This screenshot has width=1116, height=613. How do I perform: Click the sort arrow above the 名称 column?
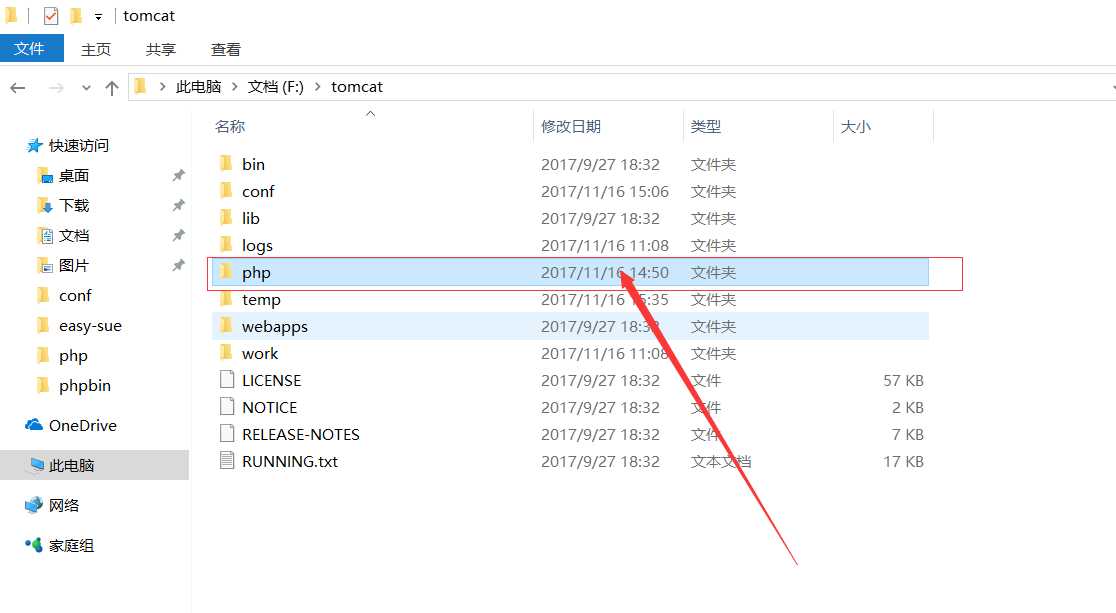[370, 114]
